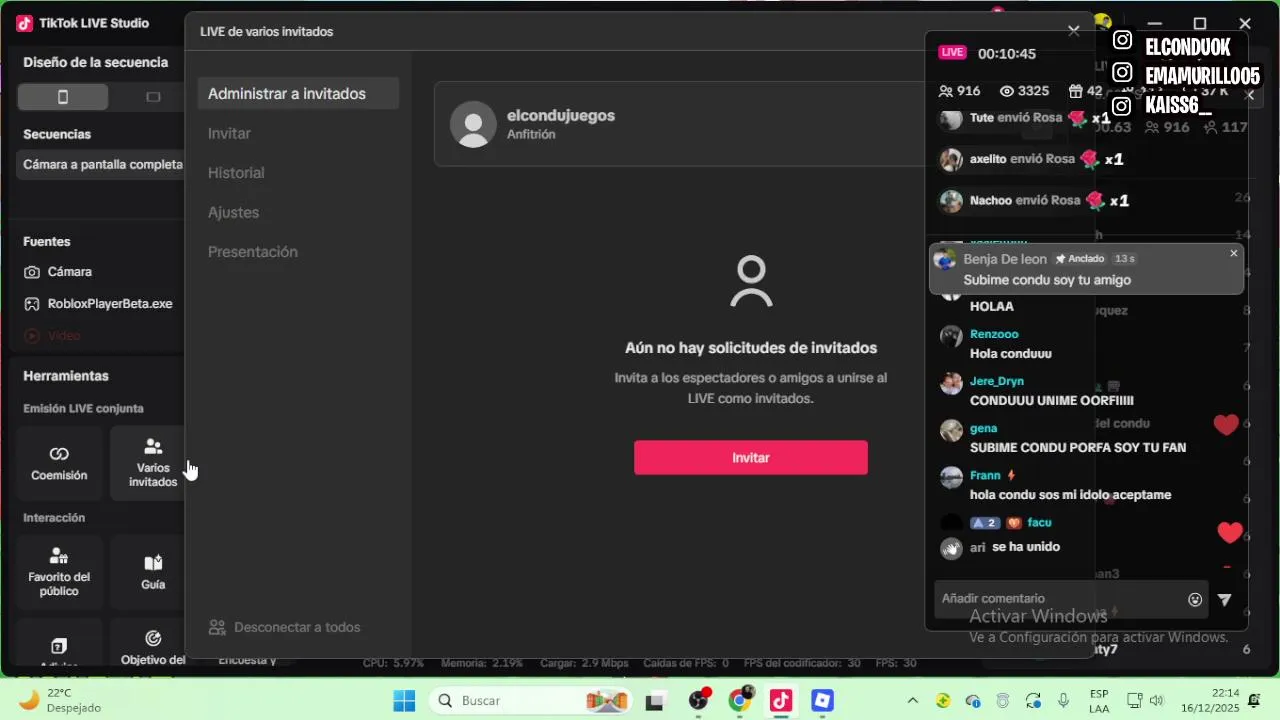Click the send comment arrow icon
Viewport: 1280px width, 720px height.
pos(1225,600)
